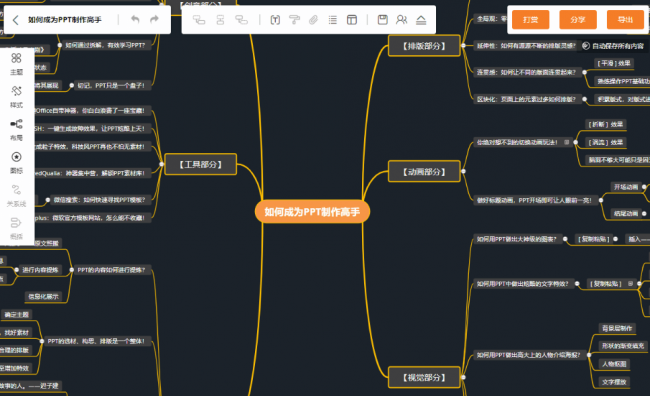Screen dimensions: 650x396
Task: Click the 打赏 button
Action: 531,19
